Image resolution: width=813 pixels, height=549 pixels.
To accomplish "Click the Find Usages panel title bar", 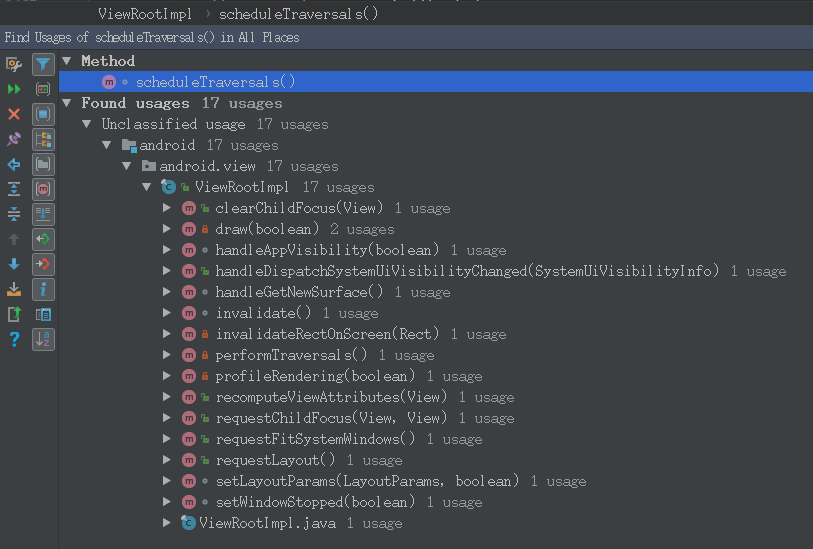I will click(x=406, y=37).
